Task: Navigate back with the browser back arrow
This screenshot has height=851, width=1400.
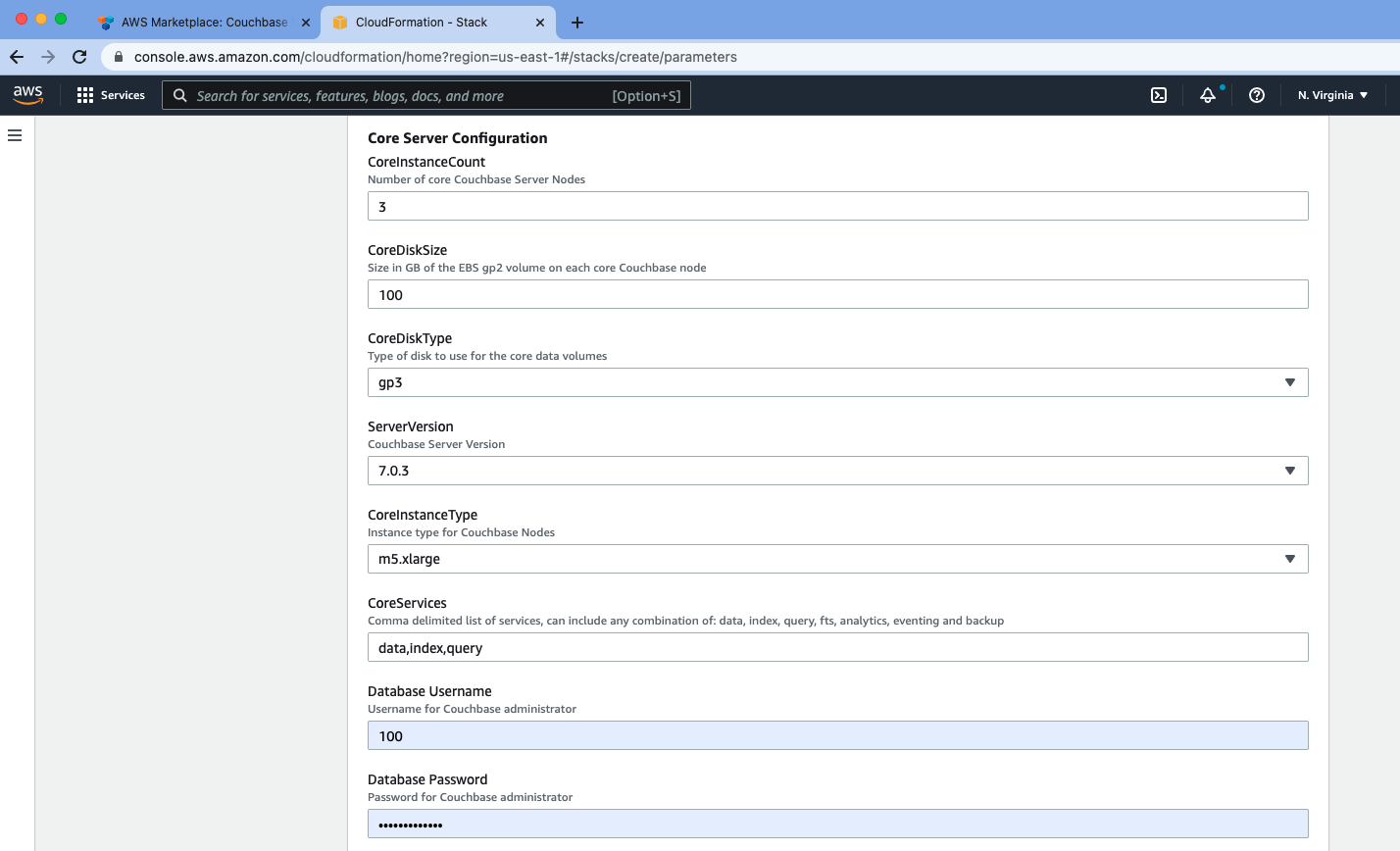Action: (17, 56)
